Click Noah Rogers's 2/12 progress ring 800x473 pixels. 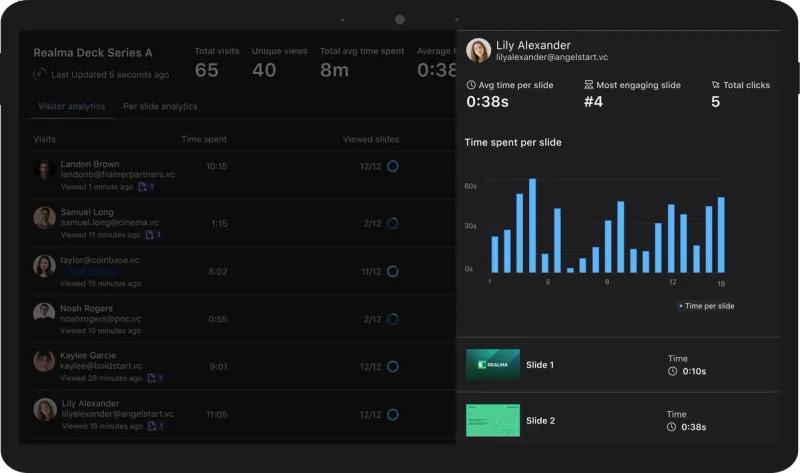pos(393,319)
